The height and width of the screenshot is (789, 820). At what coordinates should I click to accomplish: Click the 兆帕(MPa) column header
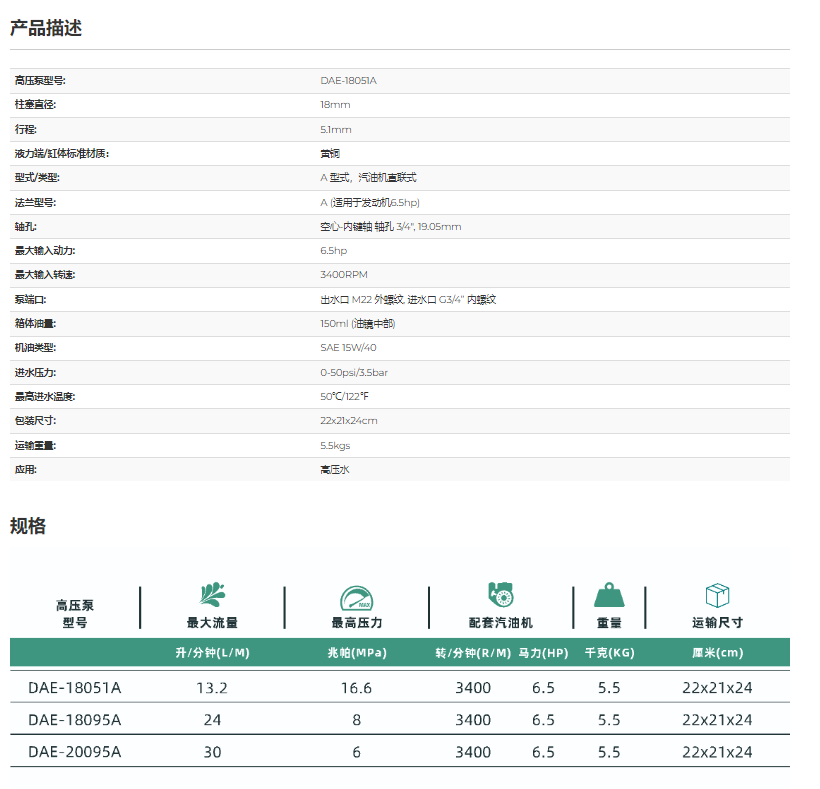point(357,653)
